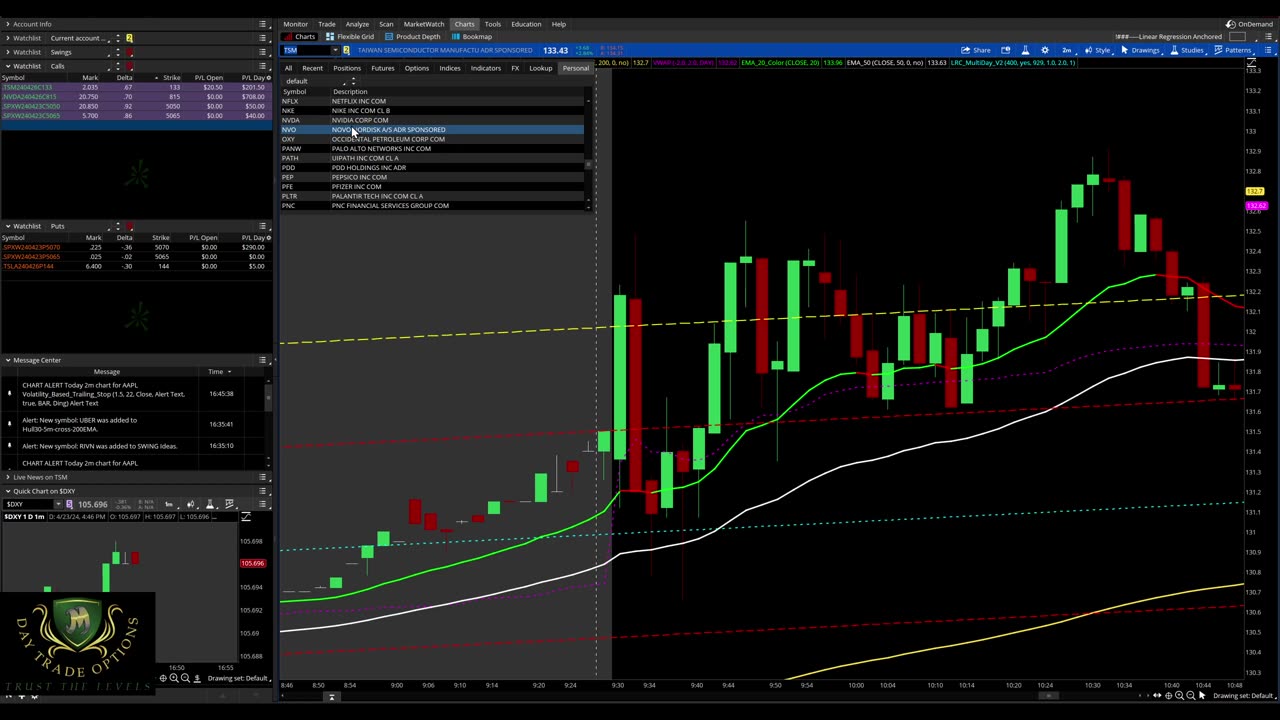The image size is (1280, 720).
Task: Choose PLTR Palantir Tech from symbol list
Action: point(433,196)
